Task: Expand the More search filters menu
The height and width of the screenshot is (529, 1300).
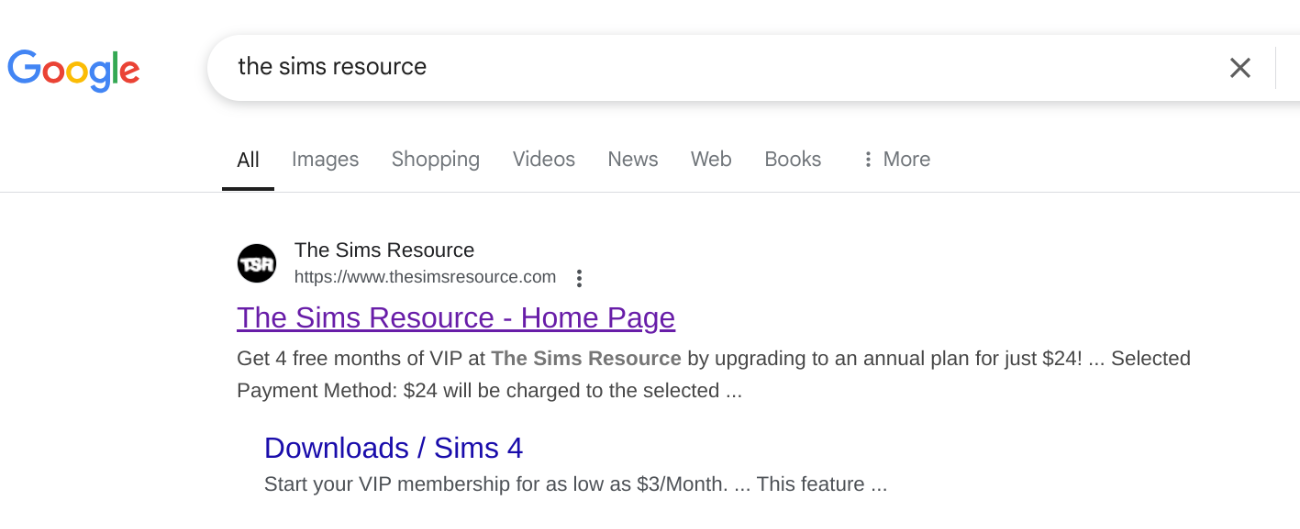Action: coord(896,159)
